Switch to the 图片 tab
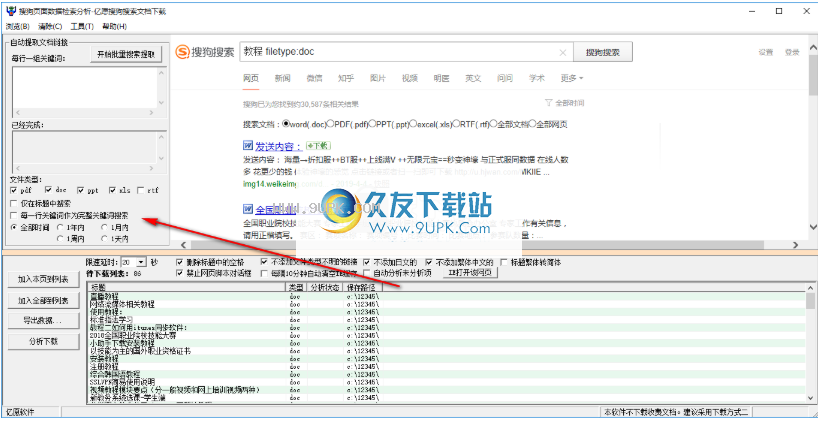The image size is (818, 422). pos(378,78)
